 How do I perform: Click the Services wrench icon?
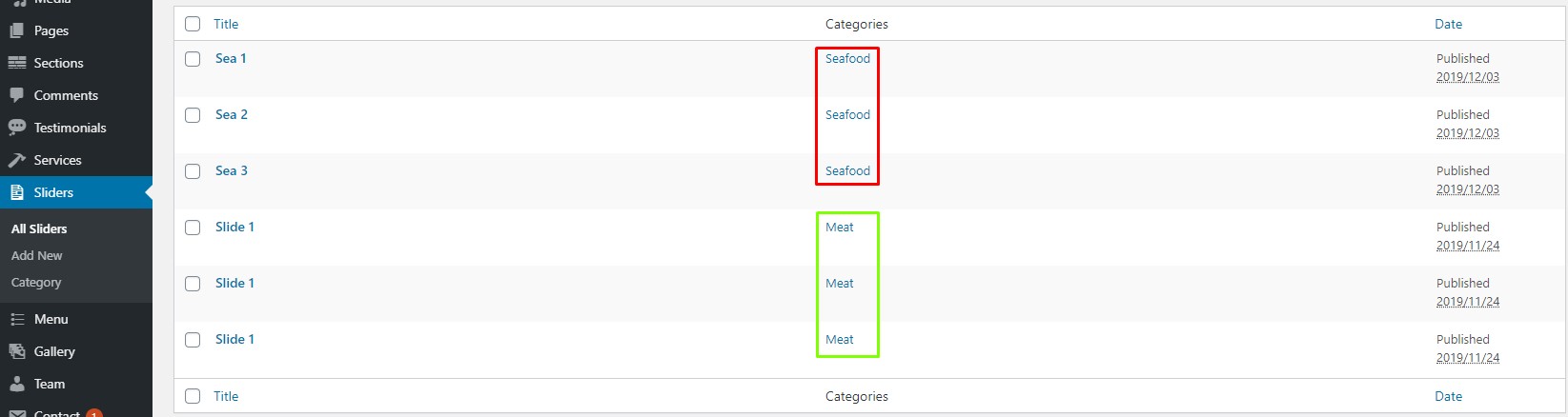tap(16, 160)
